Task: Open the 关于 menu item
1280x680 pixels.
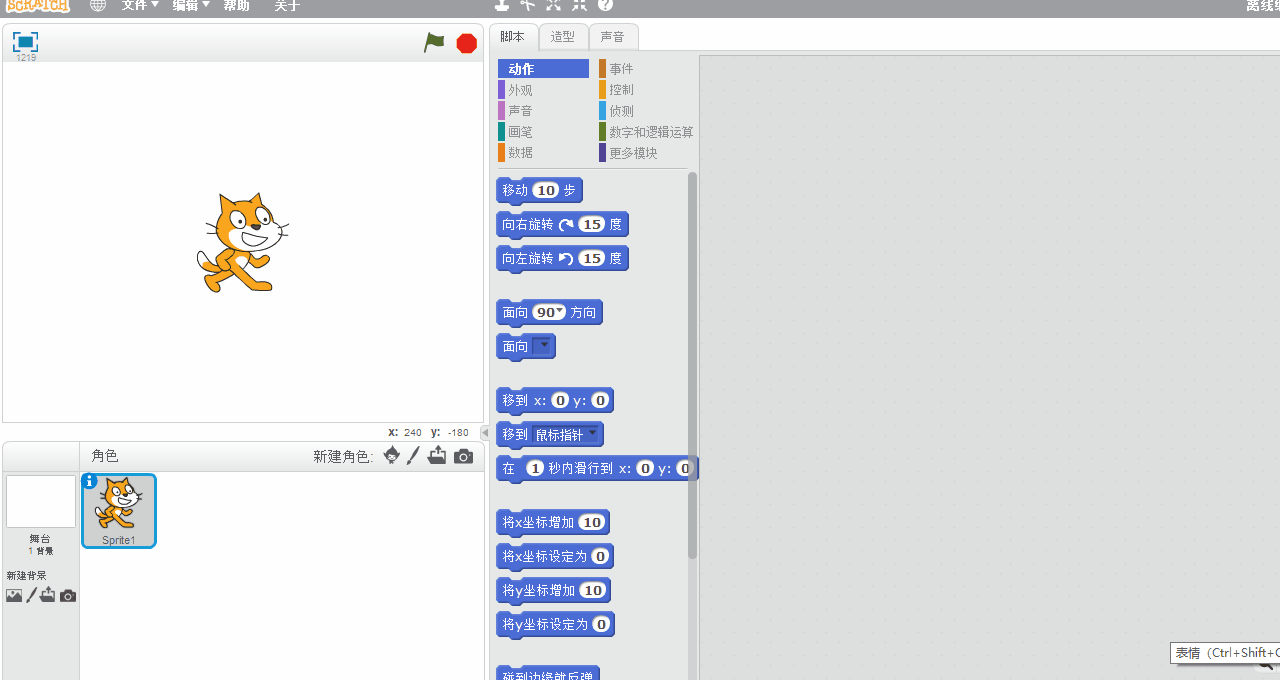Action: coord(287,6)
